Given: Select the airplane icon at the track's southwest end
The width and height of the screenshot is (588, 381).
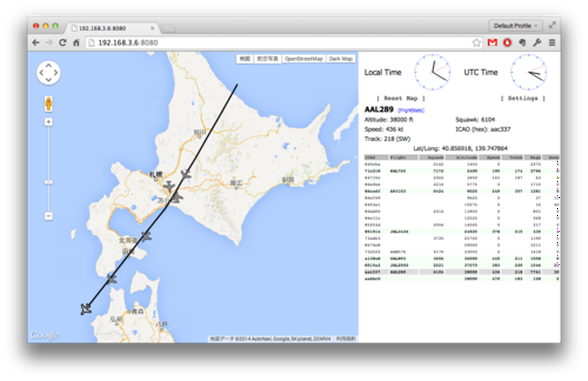Looking at the screenshot, I should coord(86,309).
